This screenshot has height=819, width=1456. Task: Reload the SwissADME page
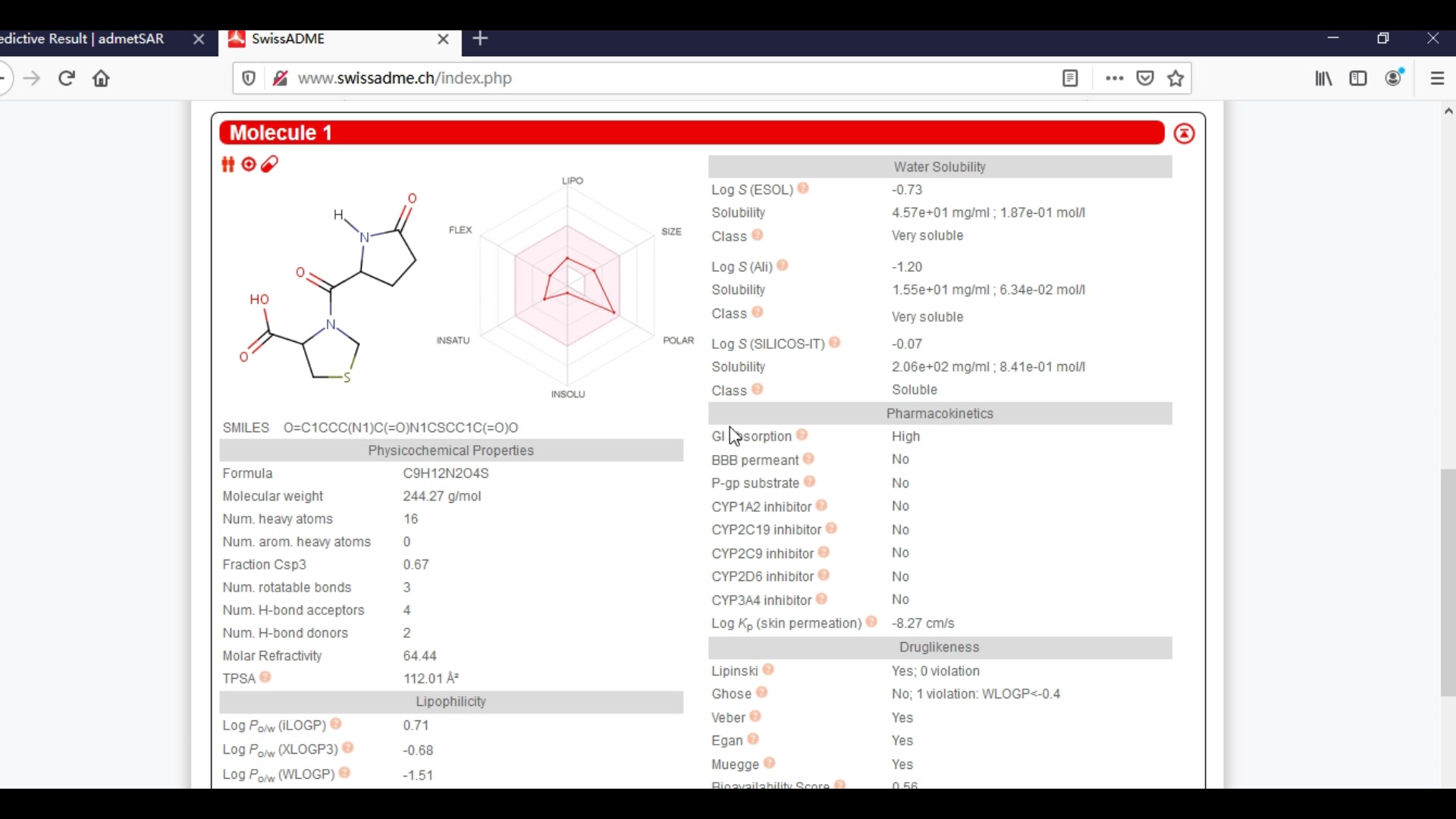[66, 78]
